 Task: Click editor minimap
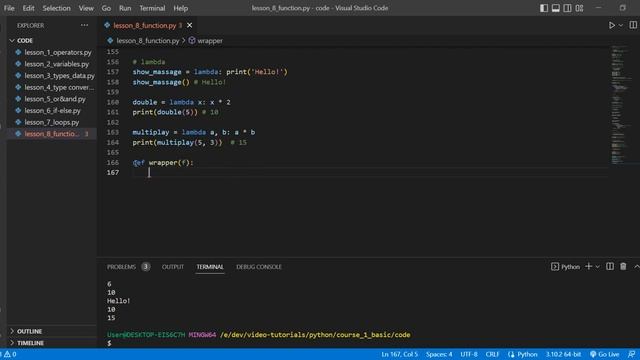620,104
